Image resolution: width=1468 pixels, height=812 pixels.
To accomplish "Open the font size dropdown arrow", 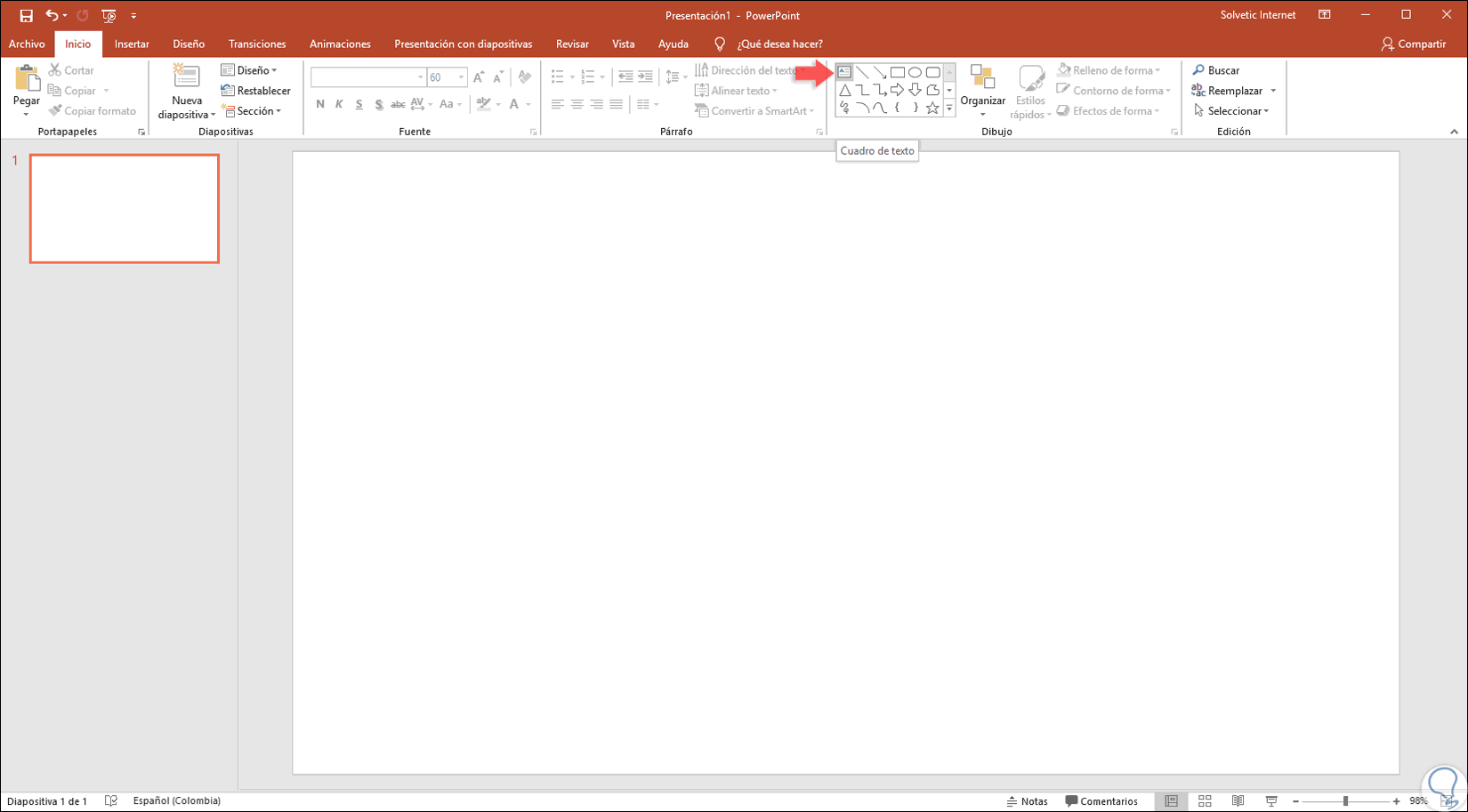I will [x=461, y=77].
